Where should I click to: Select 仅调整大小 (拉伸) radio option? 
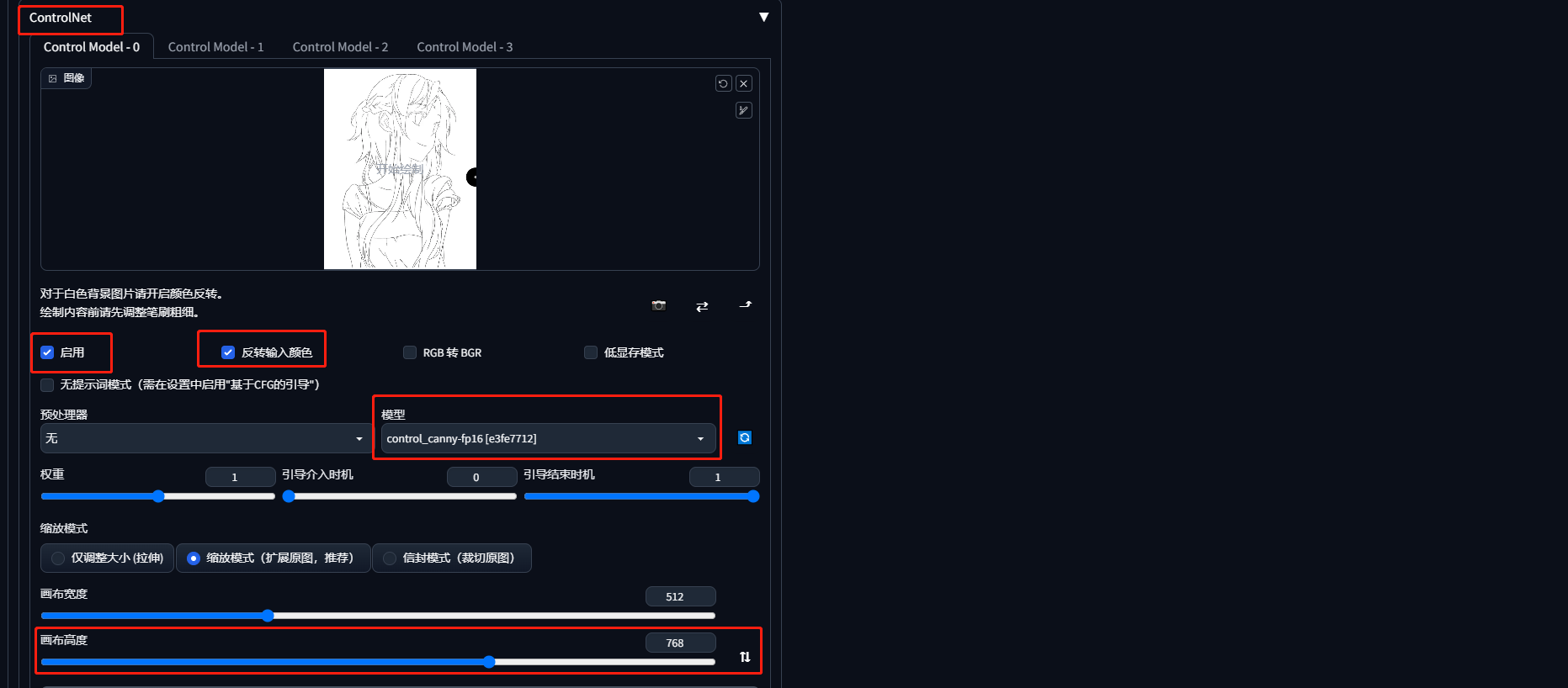108,558
